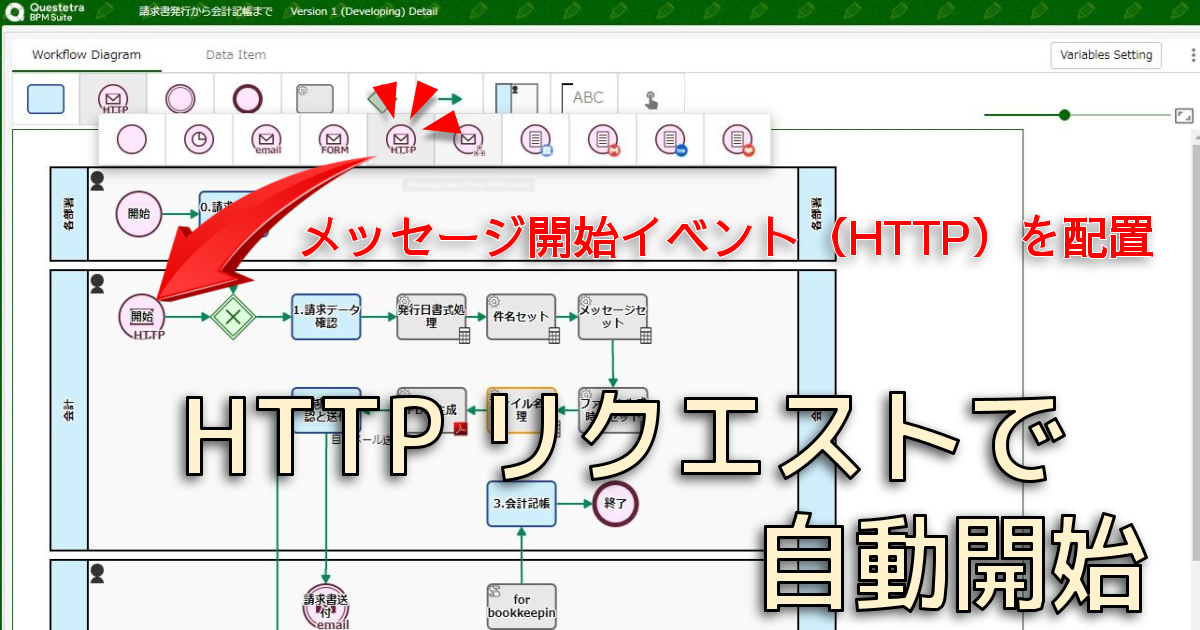Click the HTTP message start event in submenu
The width and height of the screenshot is (1200, 630).
pos(401,140)
